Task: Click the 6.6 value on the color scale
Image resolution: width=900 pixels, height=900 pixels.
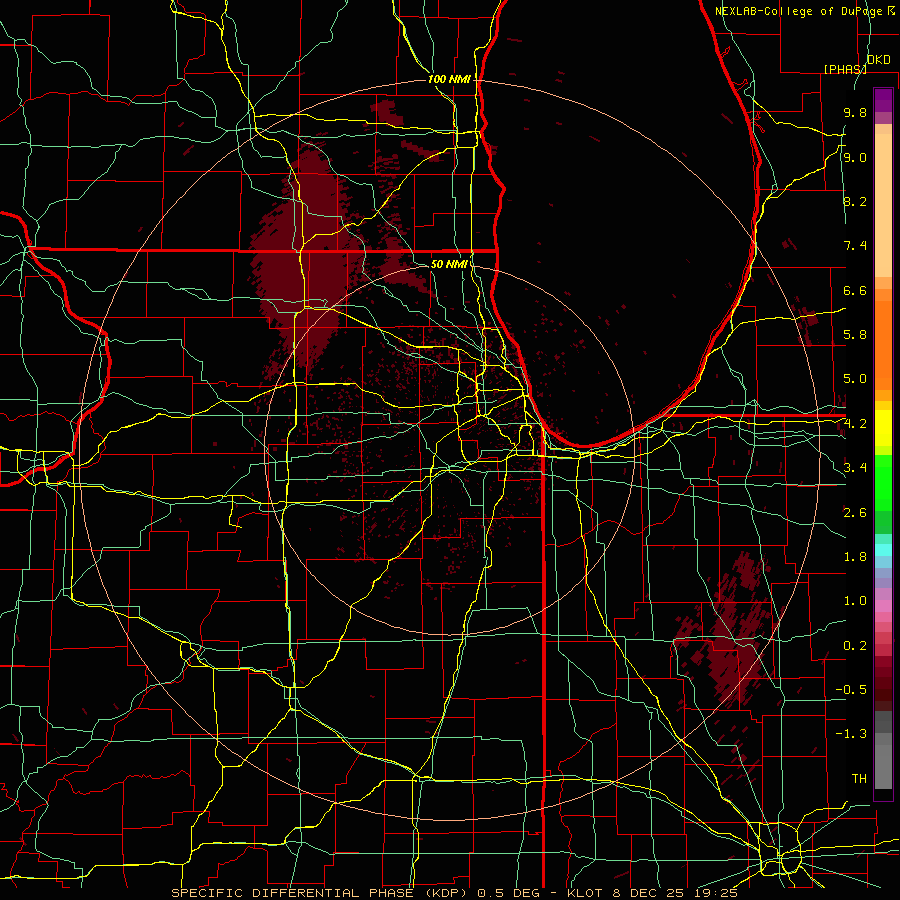Action: click(855, 290)
